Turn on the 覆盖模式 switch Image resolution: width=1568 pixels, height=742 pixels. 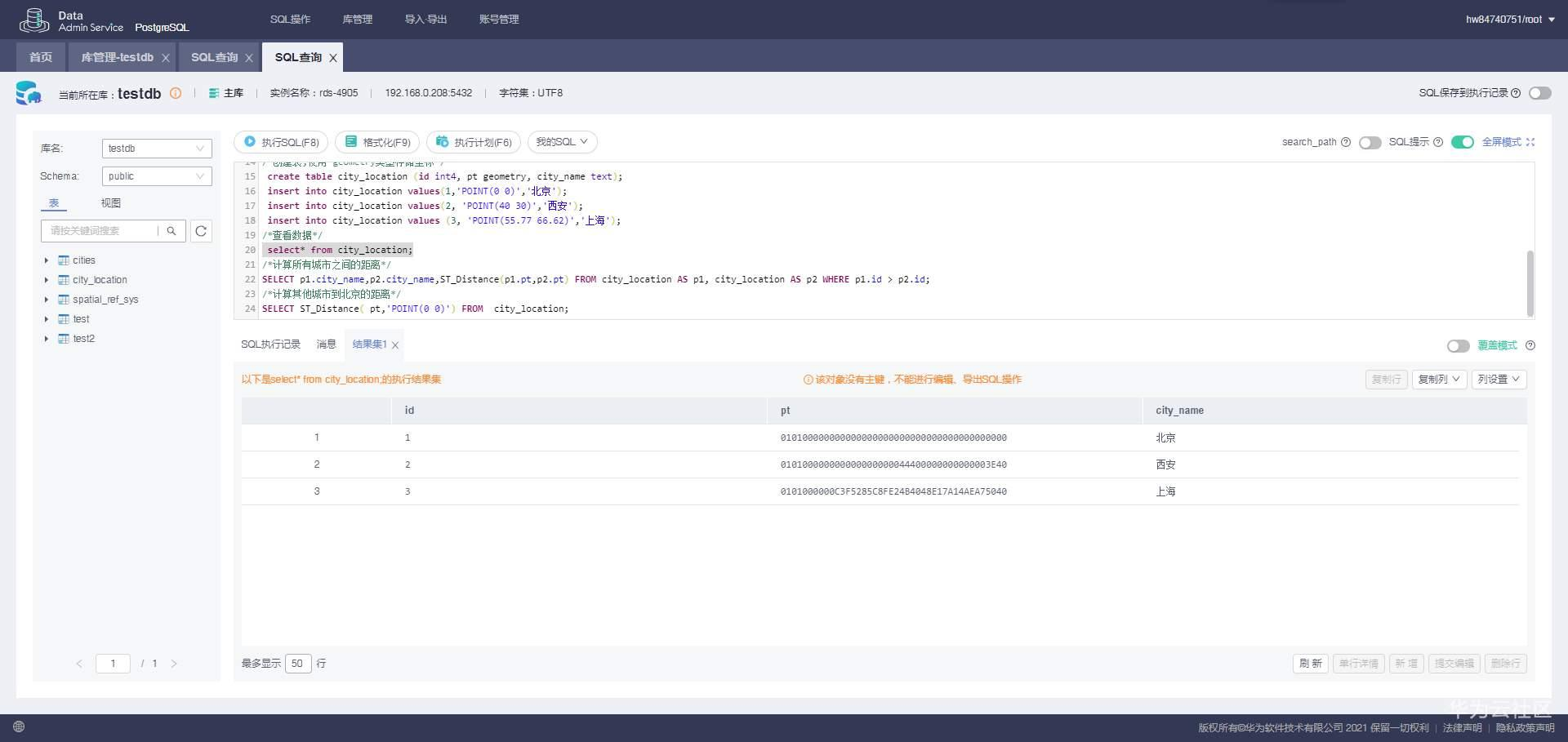click(x=1458, y=346)
